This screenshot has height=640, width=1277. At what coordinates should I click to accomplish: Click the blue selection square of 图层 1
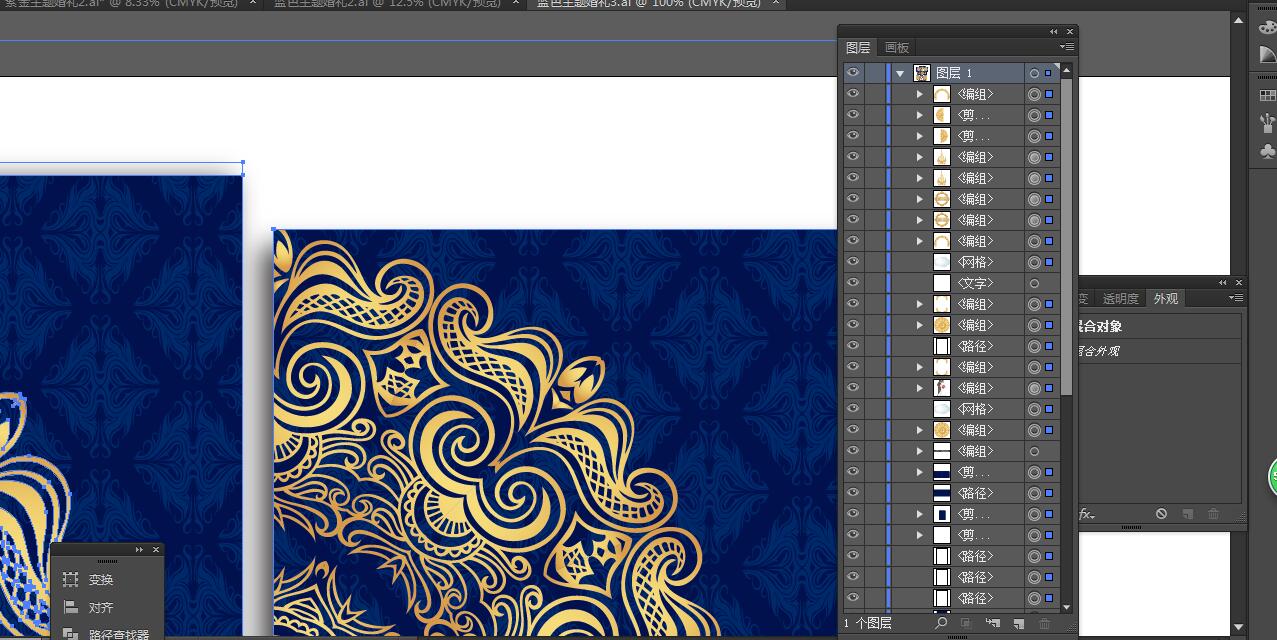[x=1049, y=73]
